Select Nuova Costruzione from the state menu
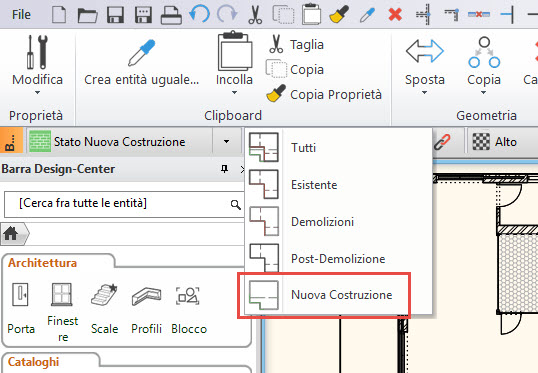 (338, 295)
